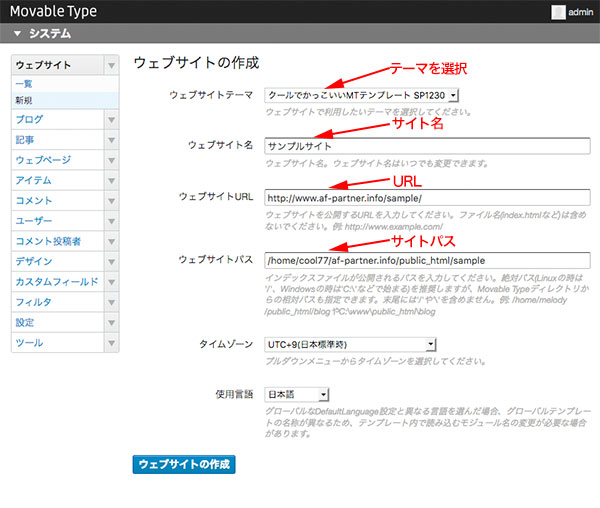
Task: Click into the ウェブサイト名 input field
Action: point(427,146)
